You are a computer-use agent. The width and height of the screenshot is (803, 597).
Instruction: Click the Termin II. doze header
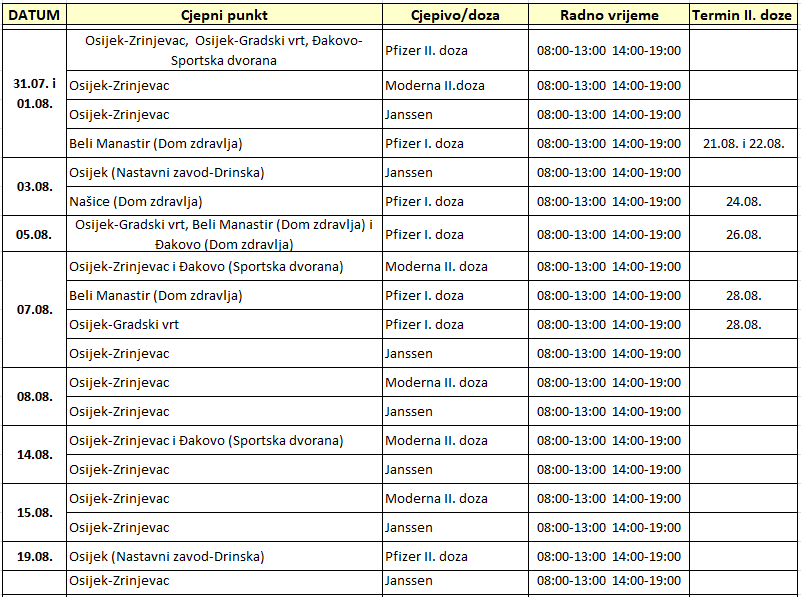point(743,16)
